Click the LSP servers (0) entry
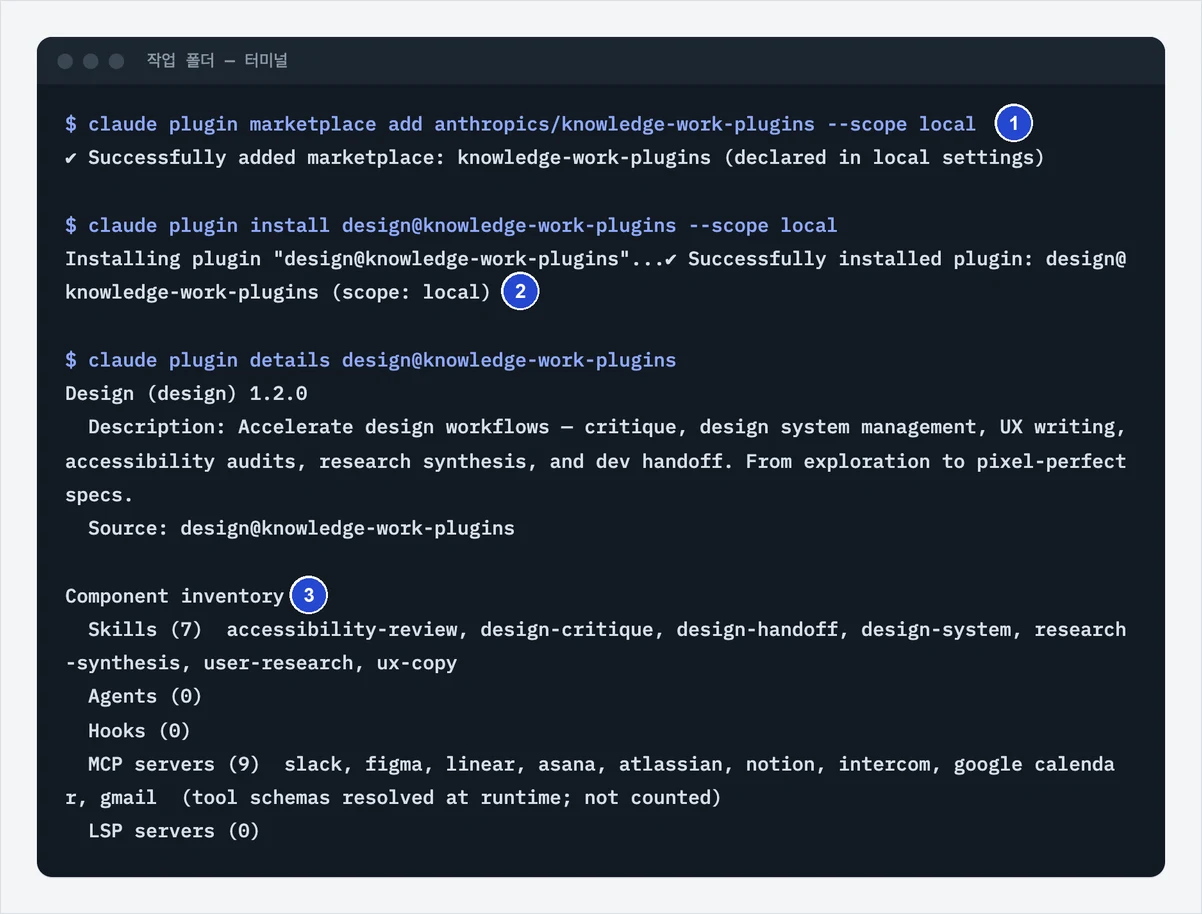The image size is (1202, 914). (x=174, y=831)
